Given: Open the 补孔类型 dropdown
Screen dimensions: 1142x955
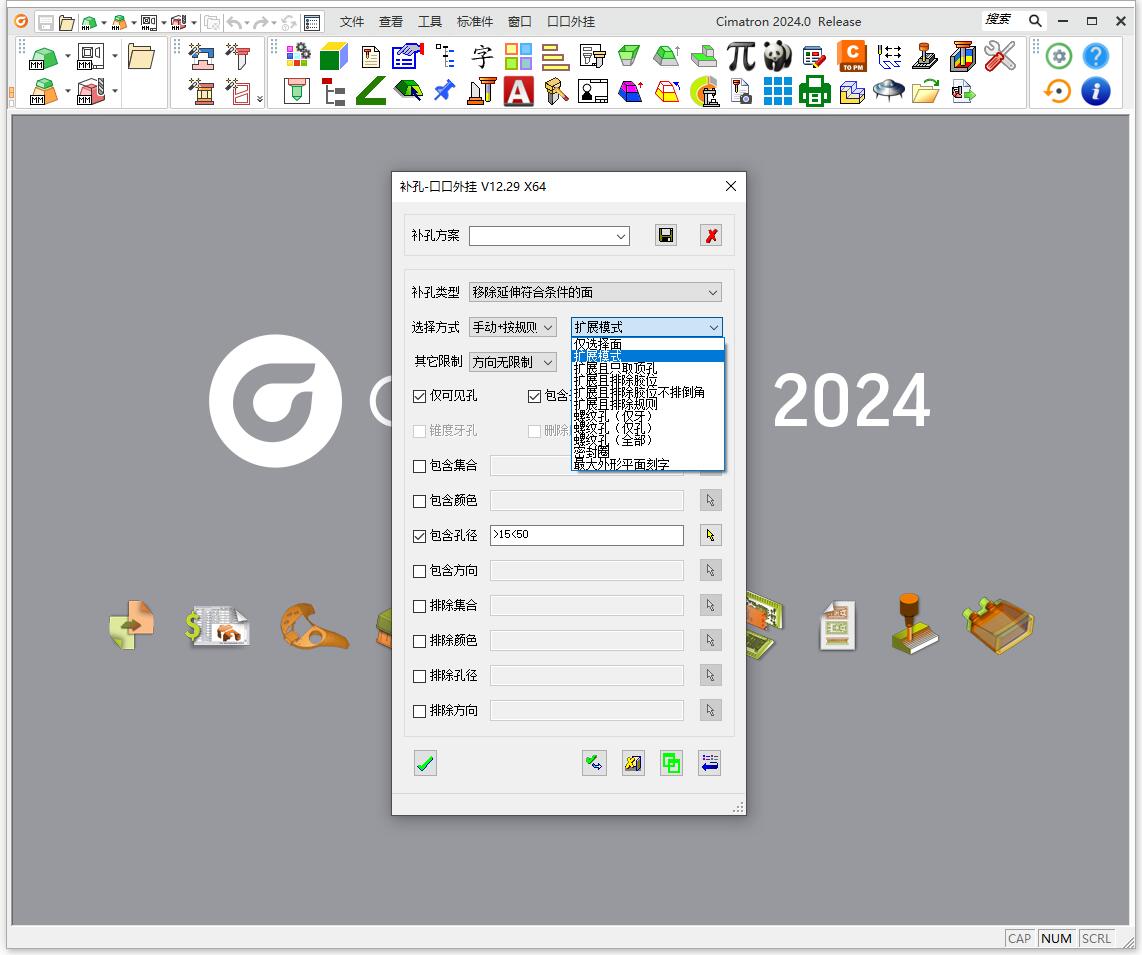Looking at the screenshot, I should point(595,293).
